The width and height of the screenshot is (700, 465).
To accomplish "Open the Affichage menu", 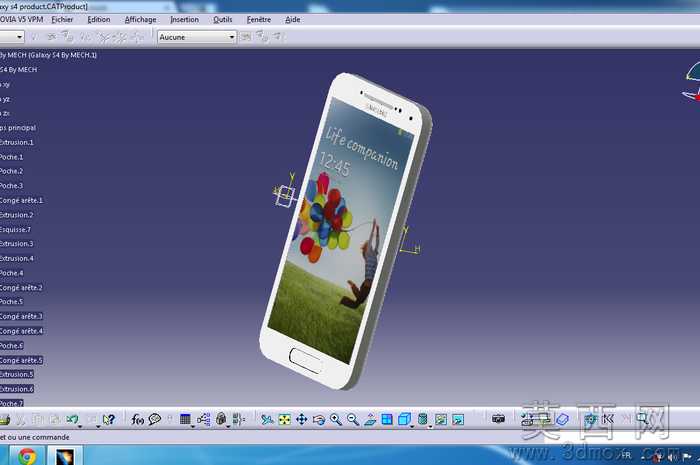I will point(140,20).
